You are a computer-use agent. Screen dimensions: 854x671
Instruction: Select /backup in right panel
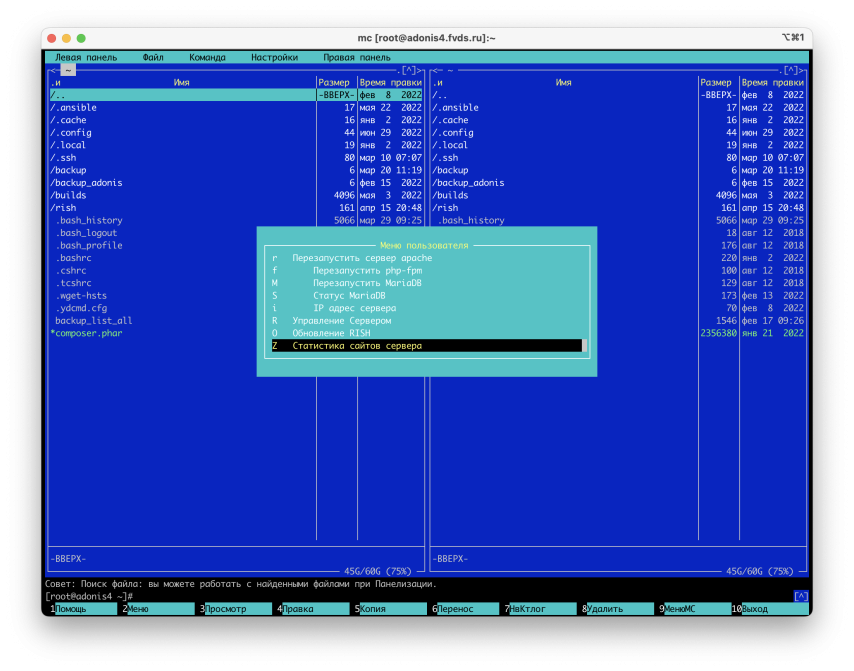[618, 170]
